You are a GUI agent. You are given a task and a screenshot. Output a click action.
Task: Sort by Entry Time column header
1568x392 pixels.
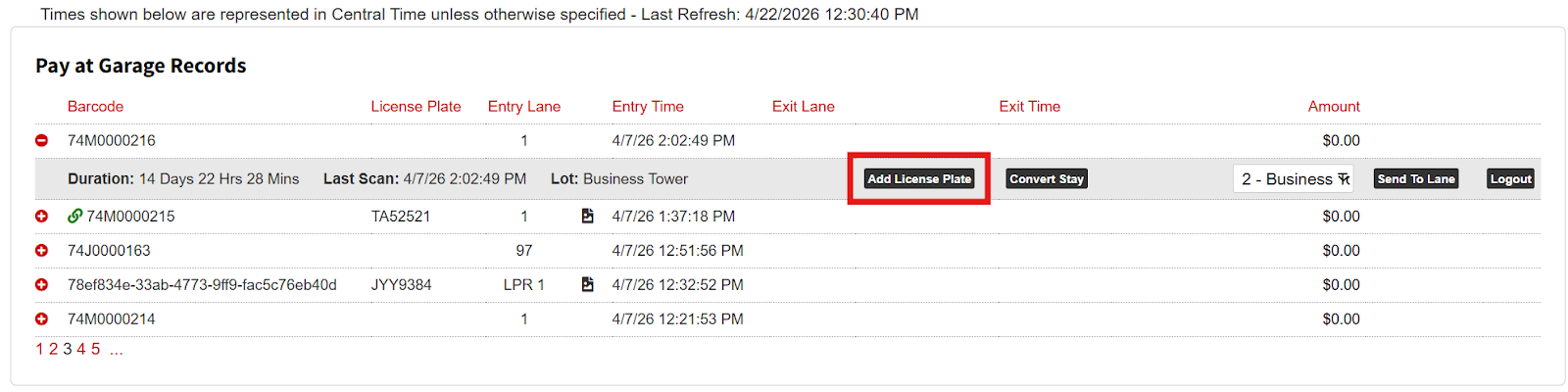pyautogui.click(x=648, y=107)
